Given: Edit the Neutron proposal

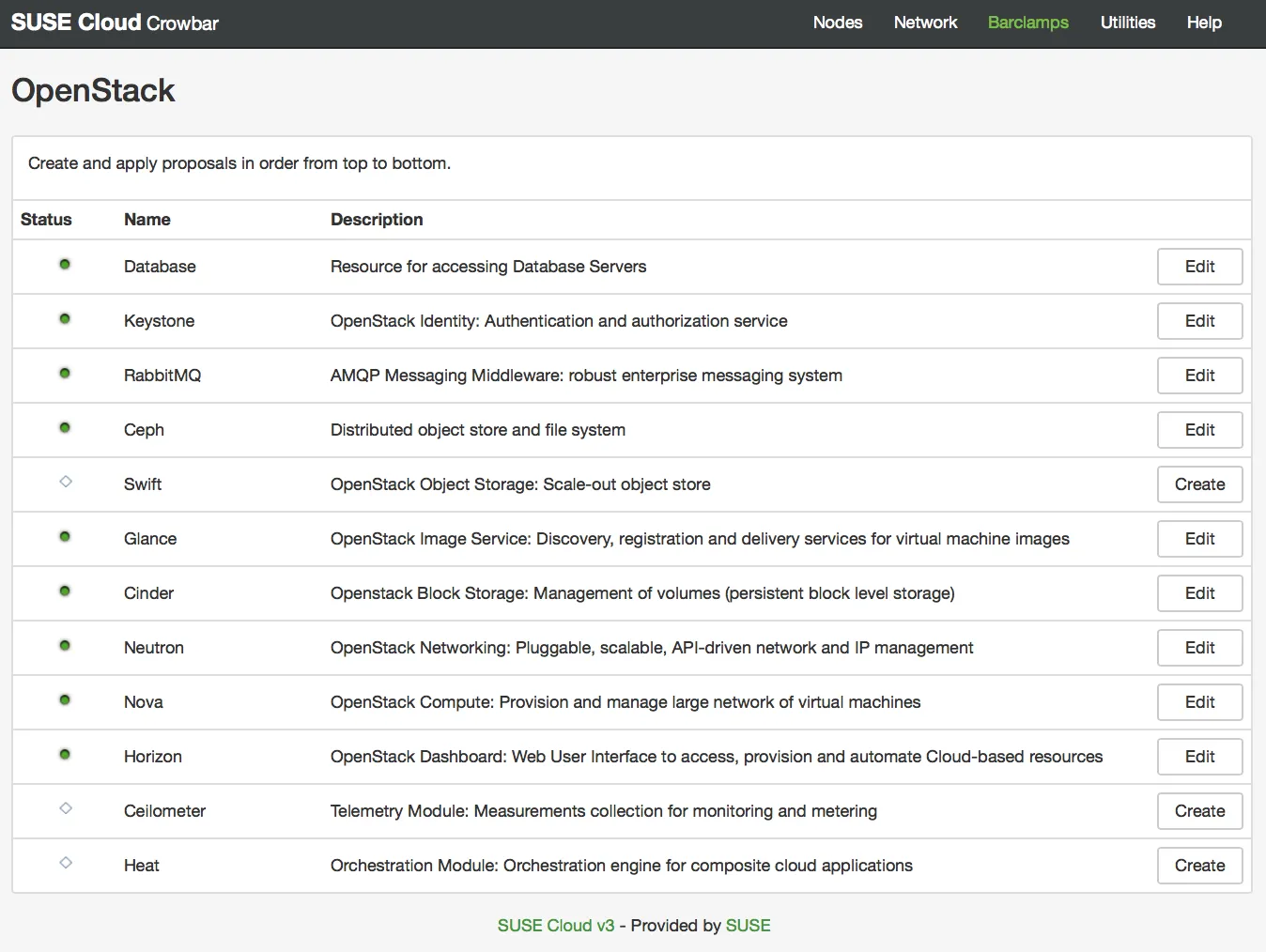Looking at the screenshot, I should (x=1199, y=648).
